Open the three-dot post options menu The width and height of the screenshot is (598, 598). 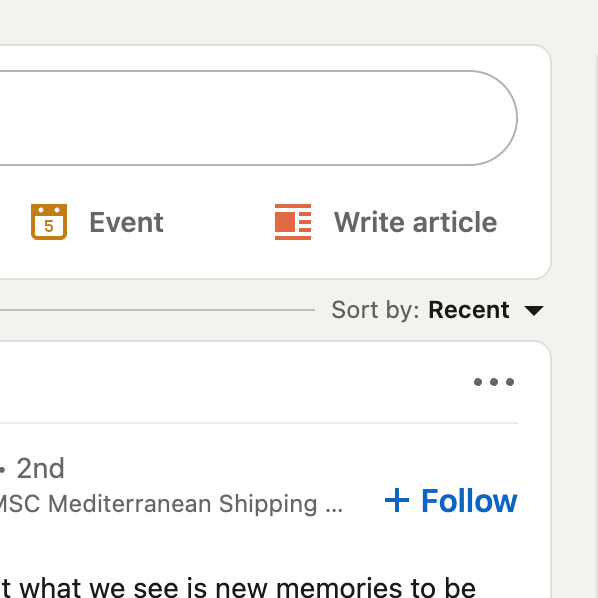tap(494, 382)
